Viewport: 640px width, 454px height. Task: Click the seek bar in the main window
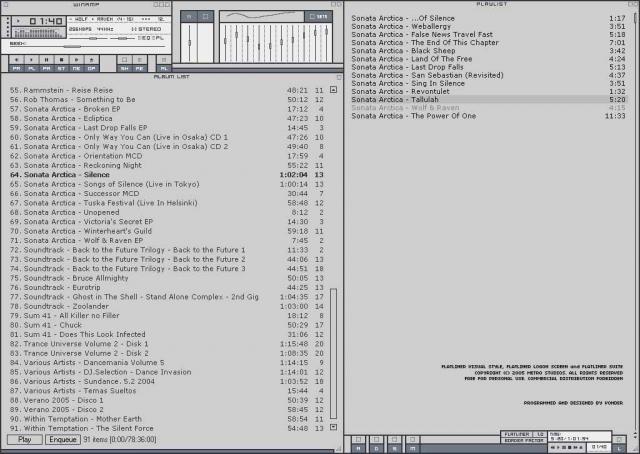pos(87,46)
